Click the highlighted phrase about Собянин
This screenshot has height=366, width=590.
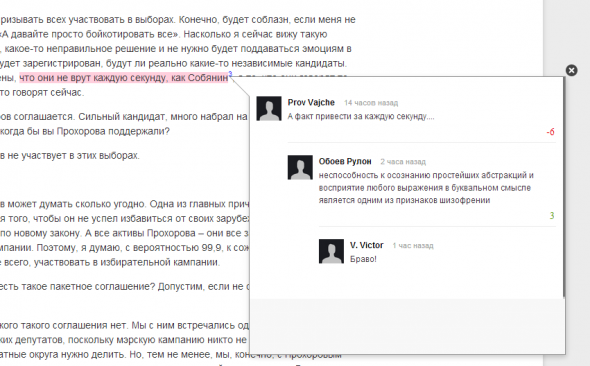coord(124,78)
